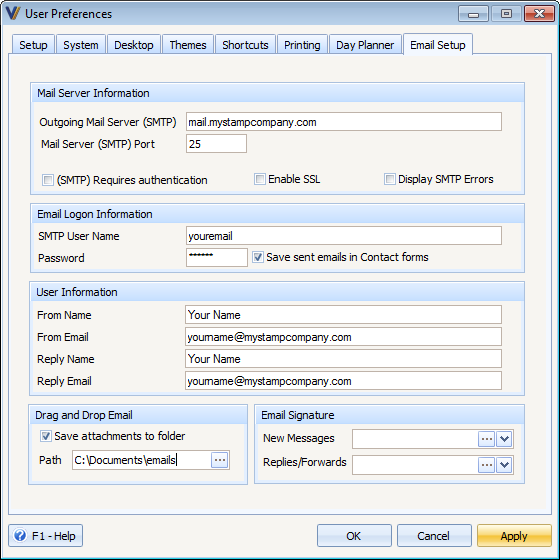The image size is (560, 560).
Task: Click the F1 - Help question icon
Action: 20,535
